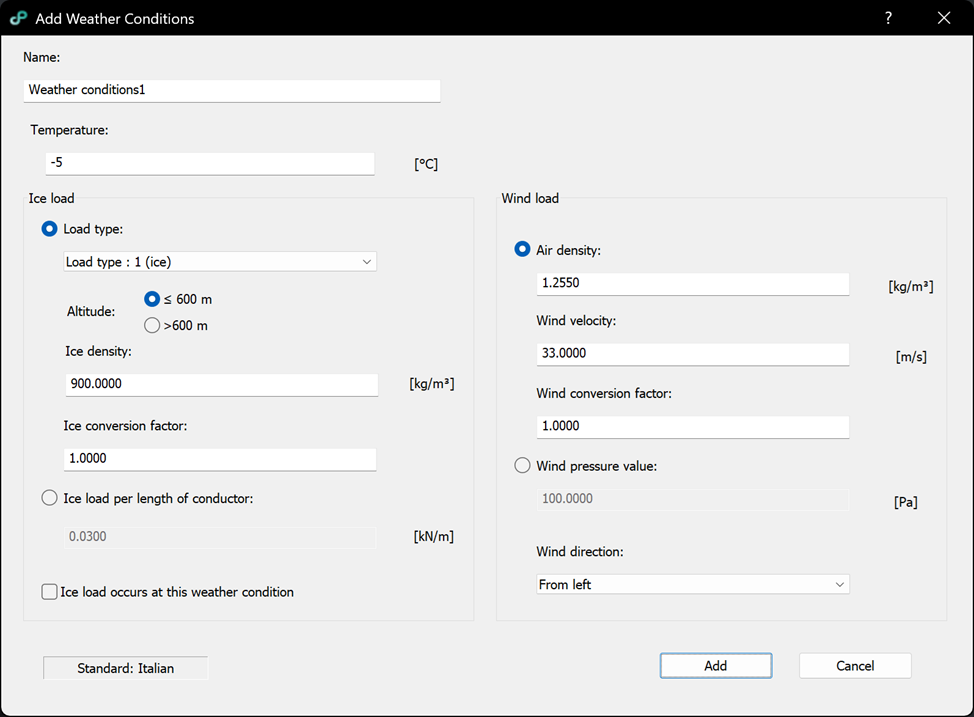Edit the Ice density field

coord(221,384)
